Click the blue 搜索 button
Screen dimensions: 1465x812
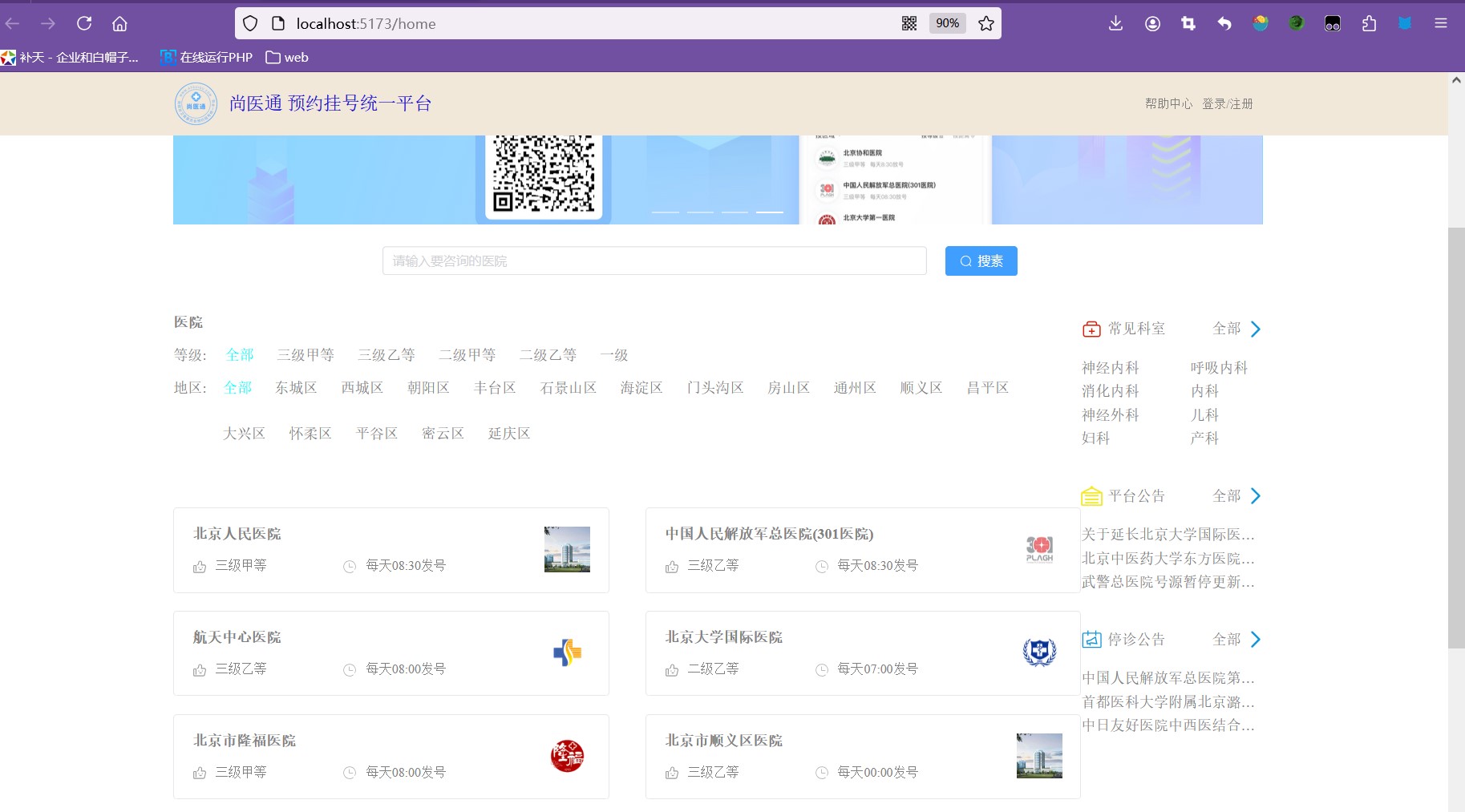(x=981, y=261)
